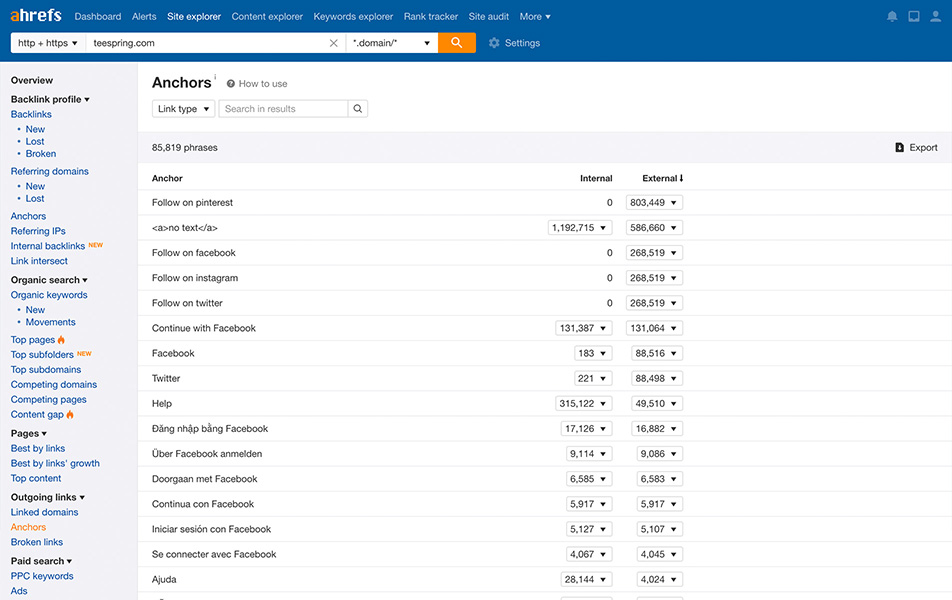952x600 pixels.
Task: Open Top subfolders report
Action: coord(42,355)
